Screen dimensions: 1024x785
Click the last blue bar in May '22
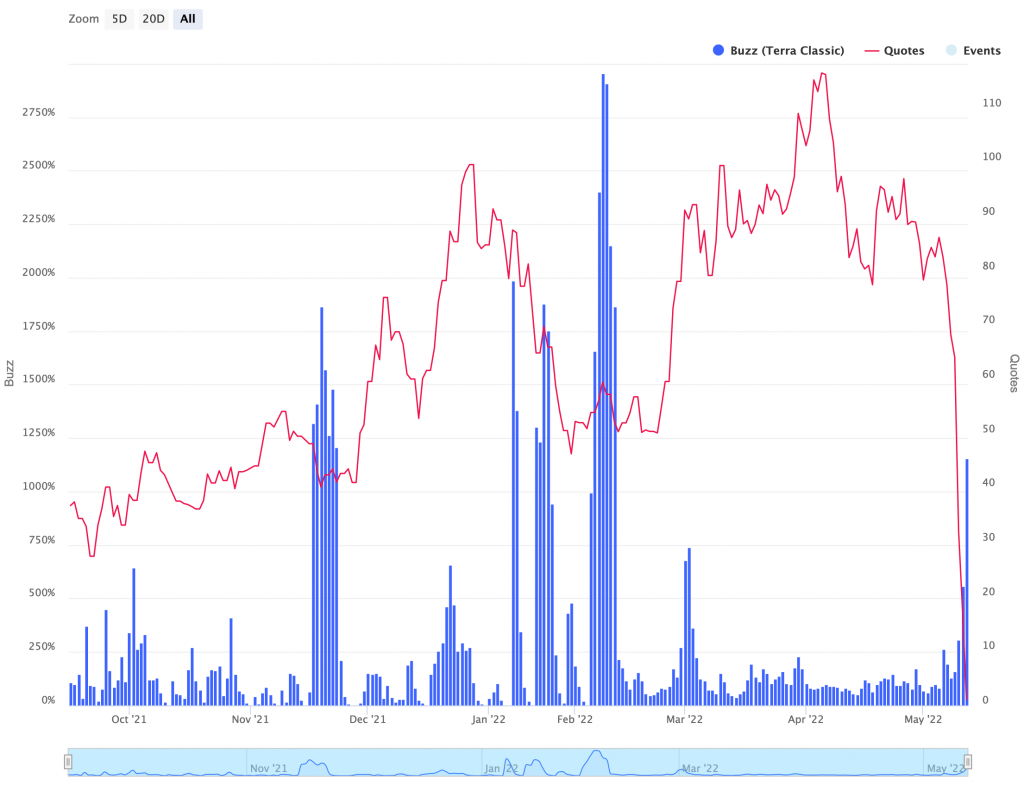967,580
